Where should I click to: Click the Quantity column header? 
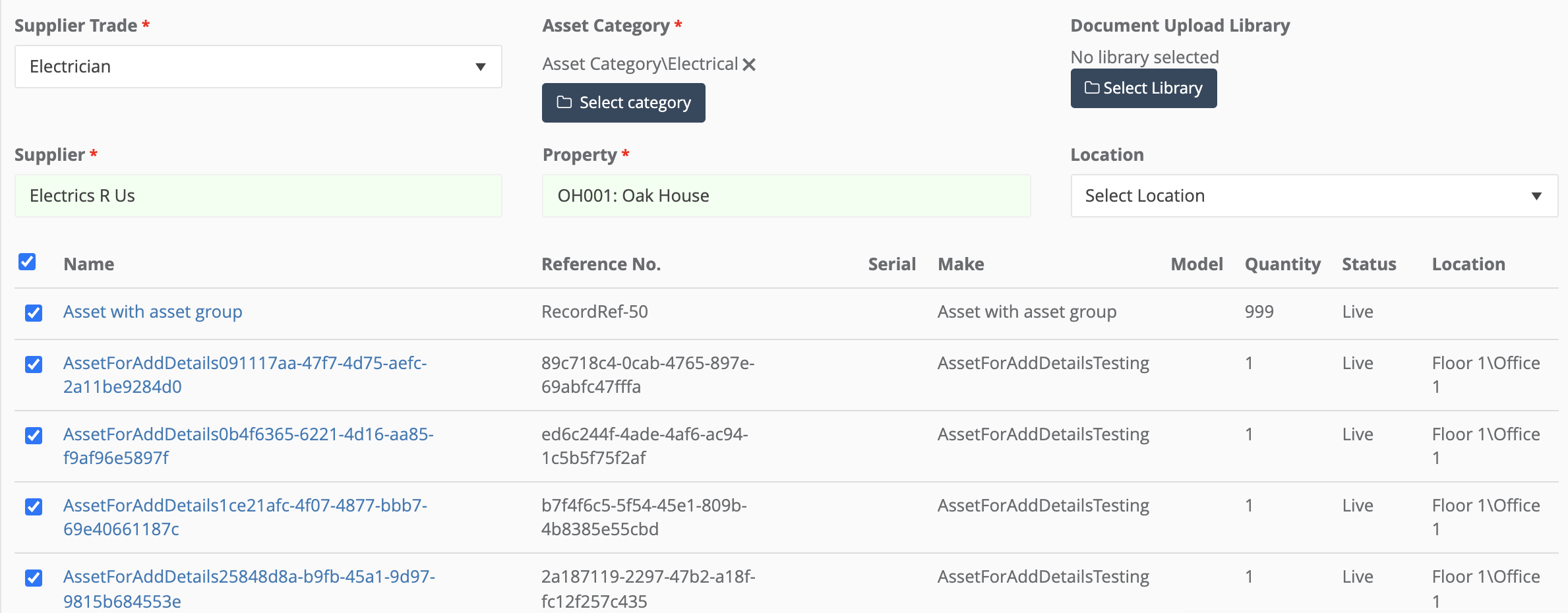click(1283, 264)
